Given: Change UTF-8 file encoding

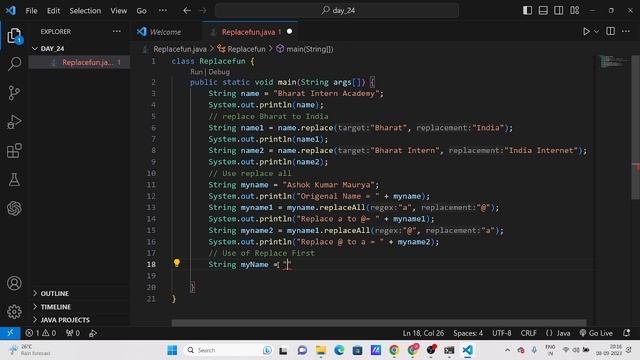Looking at the screenshot, I should (x=502, y=333).
